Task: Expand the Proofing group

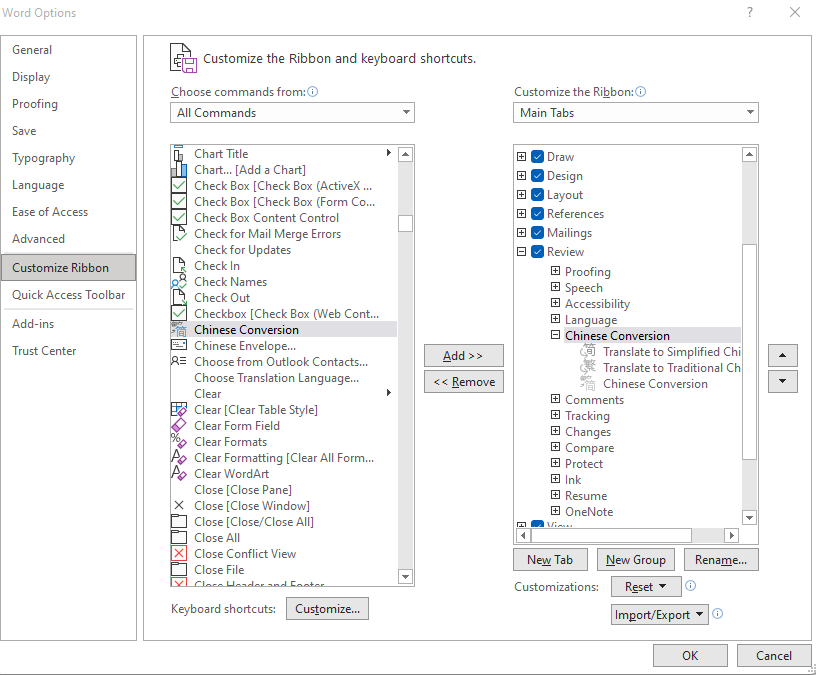Action: tap(555, 271)
